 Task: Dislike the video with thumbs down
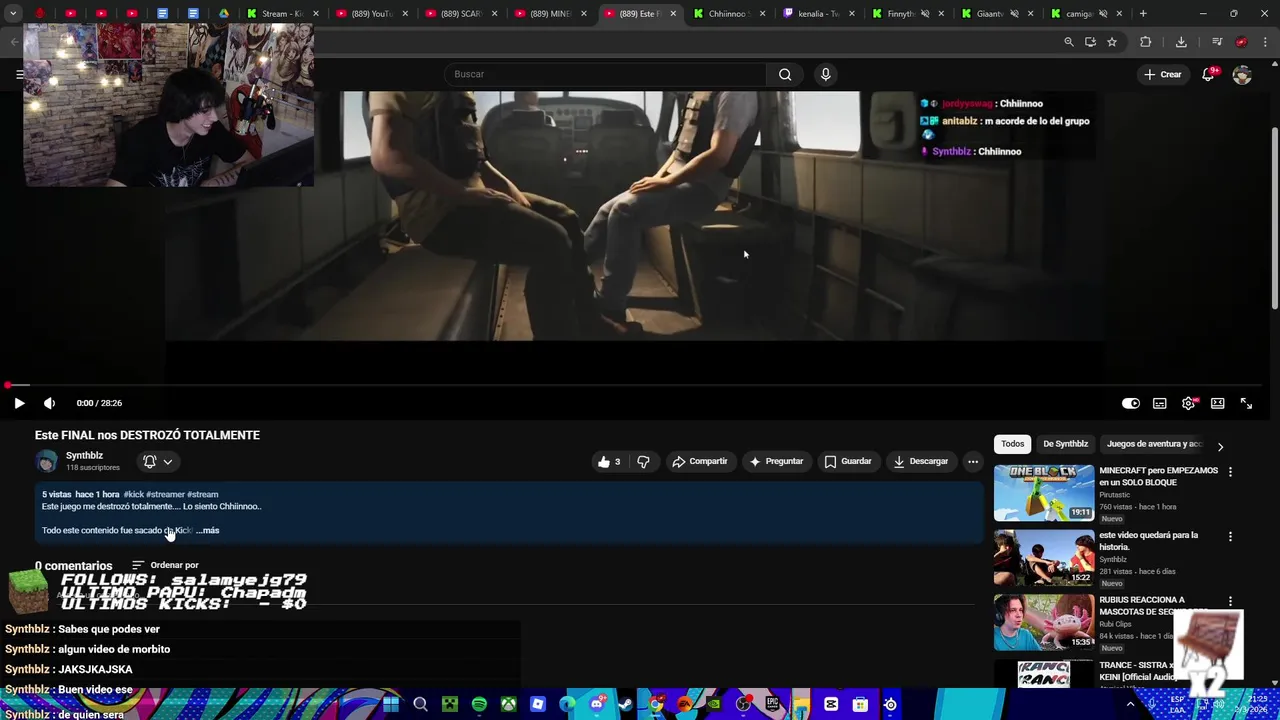[643, 461]
